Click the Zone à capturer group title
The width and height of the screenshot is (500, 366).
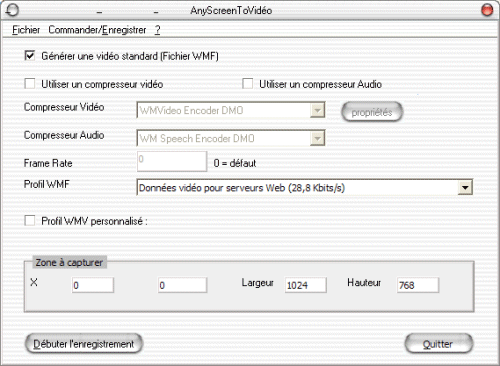pyautogui.click(x=69, y=263)
